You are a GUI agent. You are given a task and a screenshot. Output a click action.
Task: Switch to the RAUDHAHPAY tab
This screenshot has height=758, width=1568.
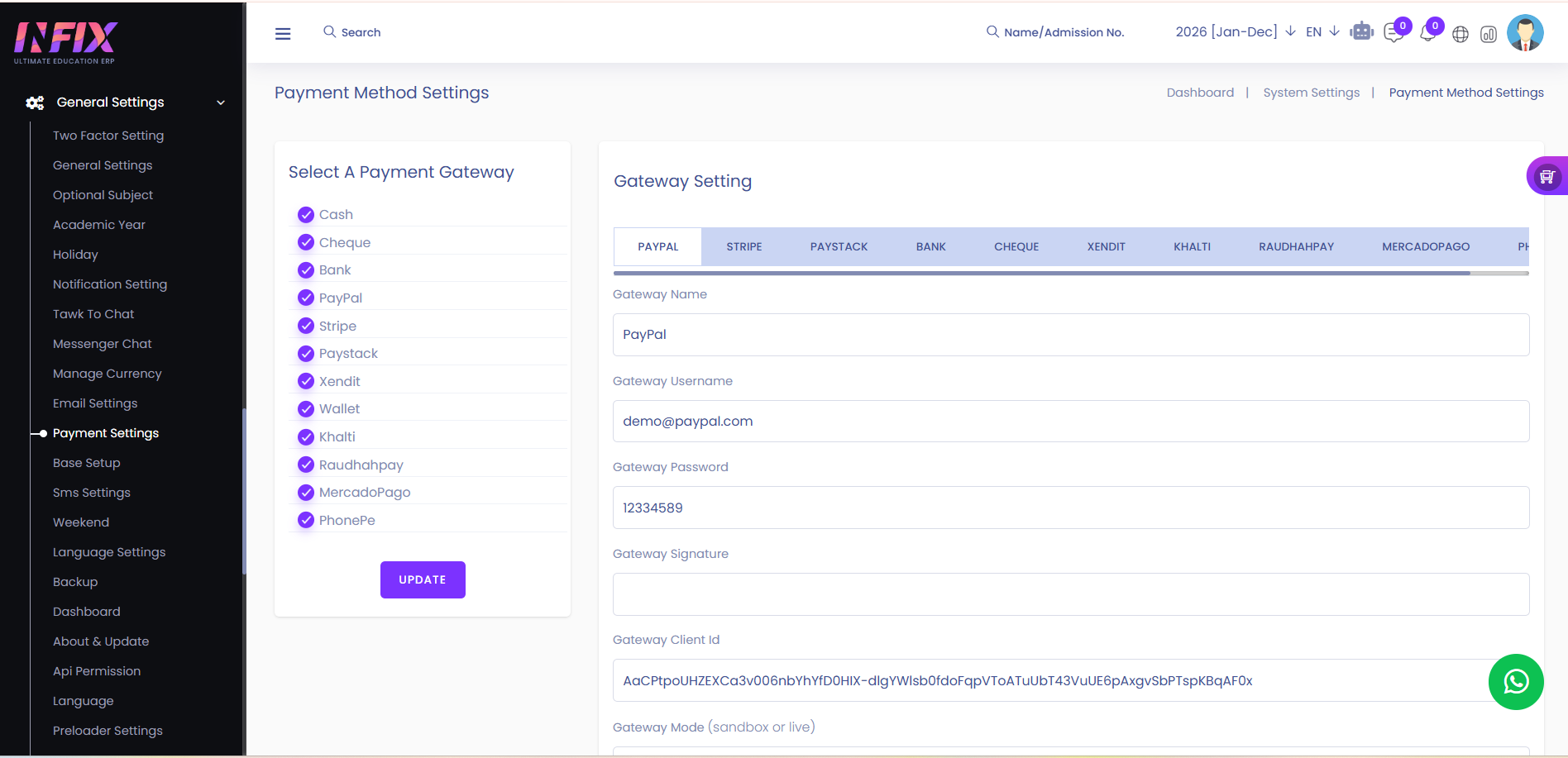[1297, 246]
